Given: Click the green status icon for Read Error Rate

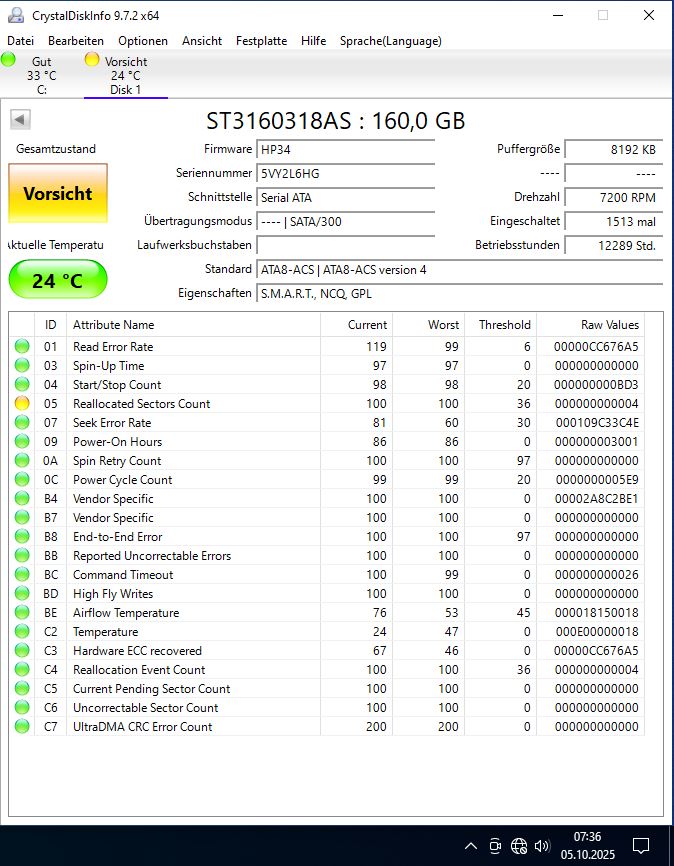Looking at the screenshot, I should pos(22,346).
